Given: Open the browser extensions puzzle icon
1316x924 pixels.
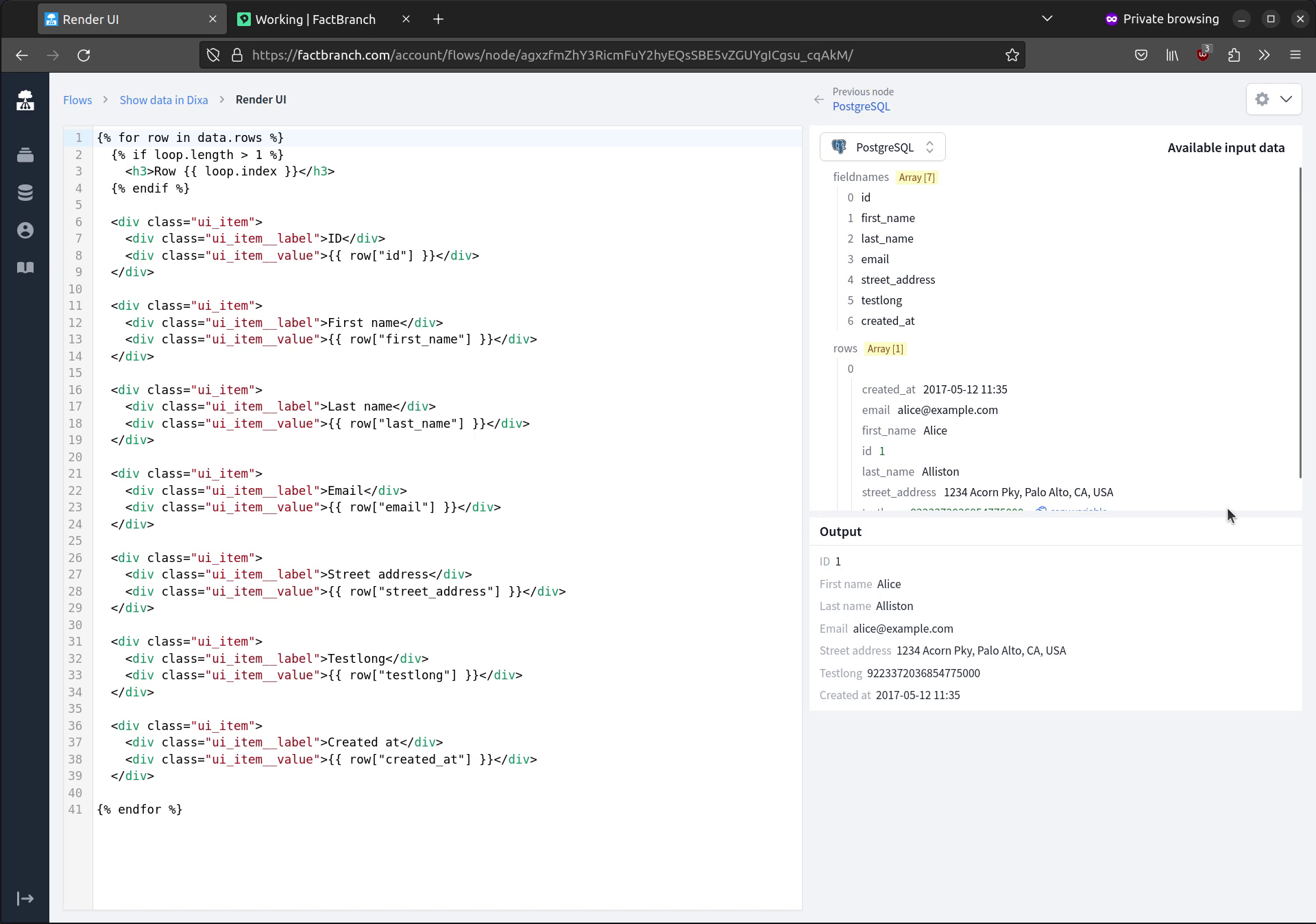Looking at the screenshot, I should coord(1234,55).
